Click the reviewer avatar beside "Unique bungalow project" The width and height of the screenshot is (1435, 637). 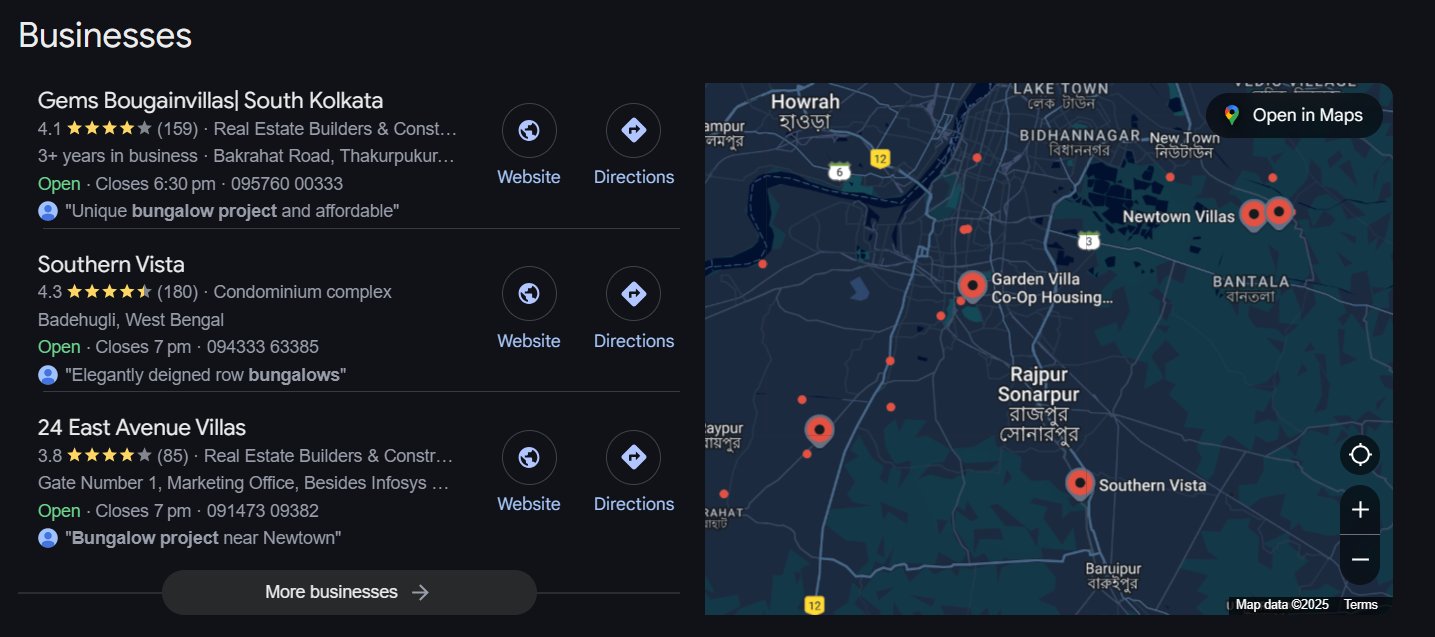click(x=48, y=211)
